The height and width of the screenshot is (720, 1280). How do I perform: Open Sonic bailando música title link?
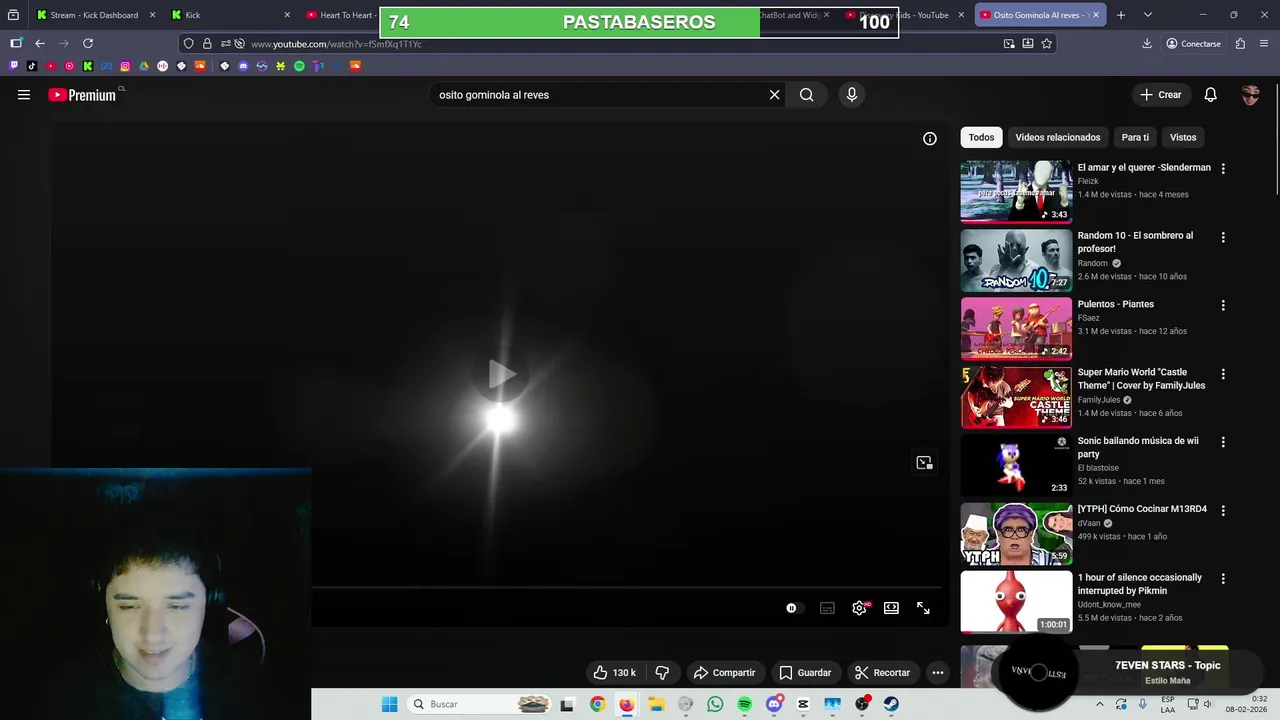tap(1138, 447)
